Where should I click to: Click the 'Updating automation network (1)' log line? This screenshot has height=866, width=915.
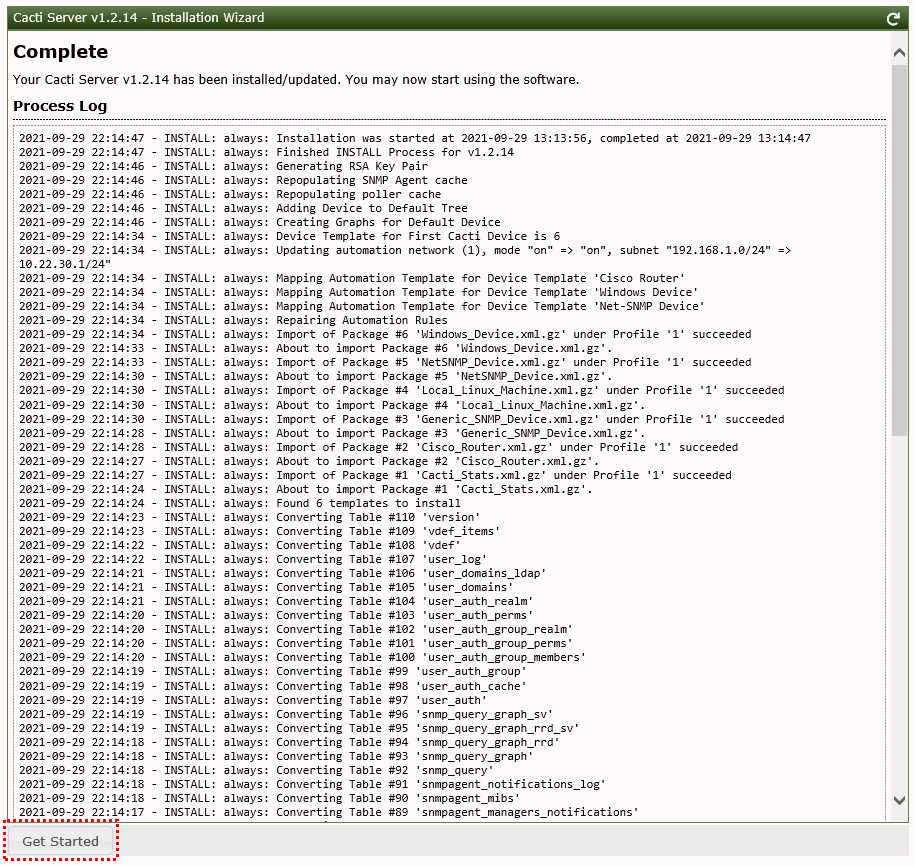tap(405, 257)
